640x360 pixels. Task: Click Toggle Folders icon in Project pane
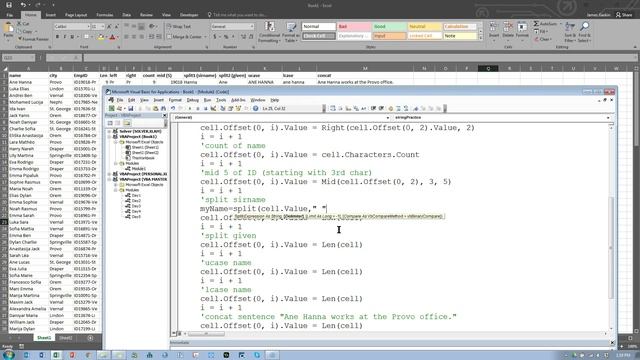pos(127,123)
